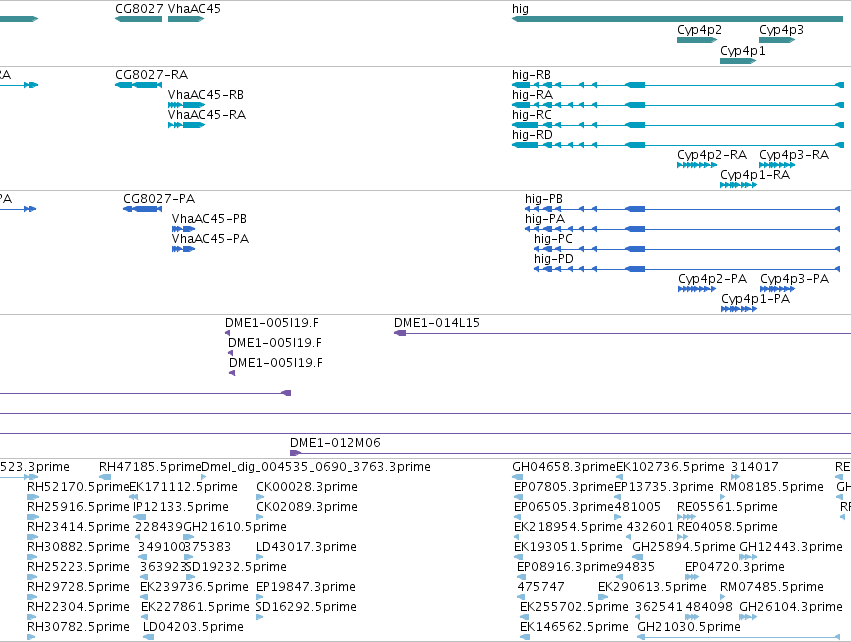Click transcript Cyp4p2-RA

pos(697,165)
